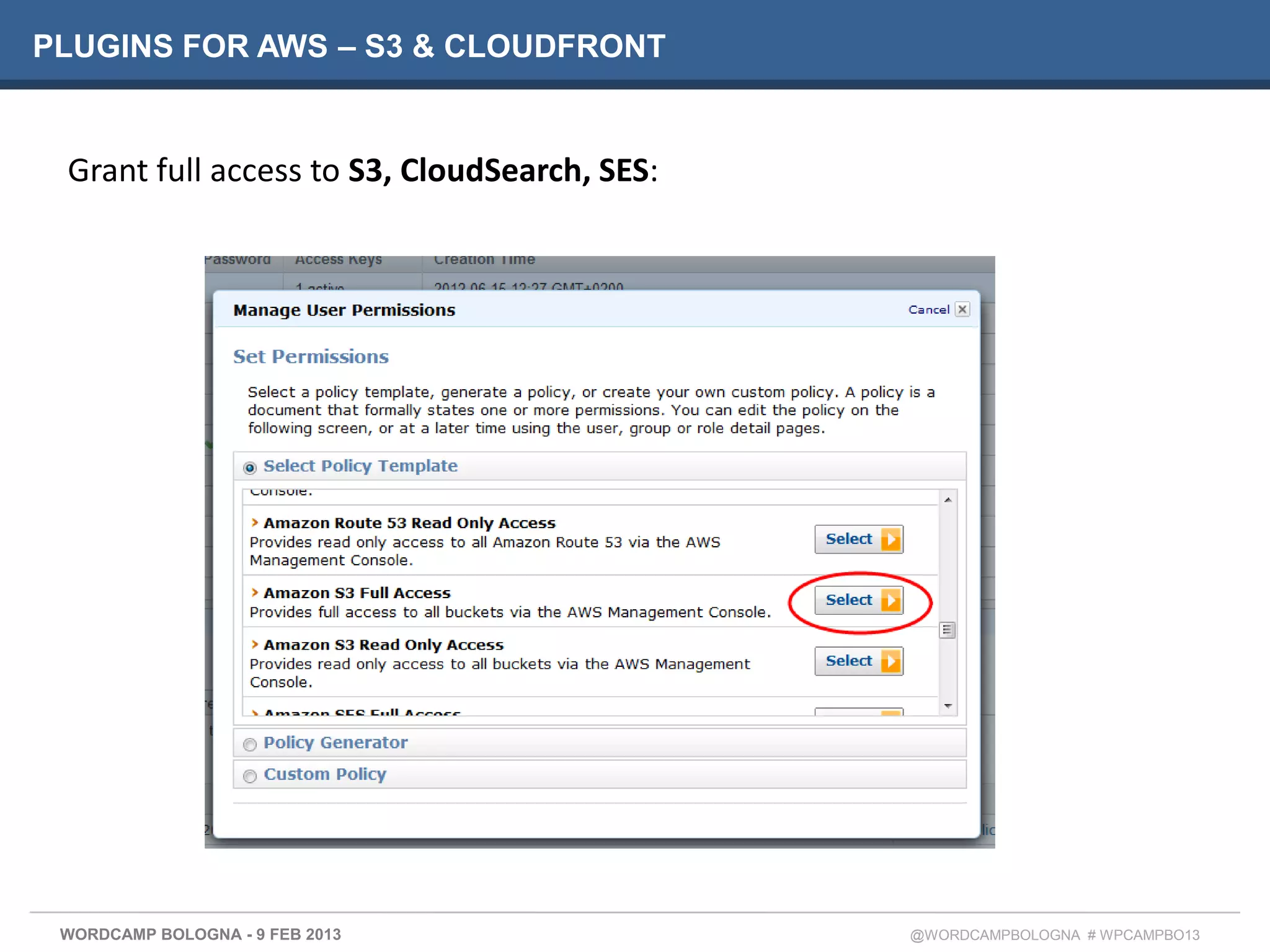The width and height of the screenshot is (1270, 952).
Task: Click the policy list scrollbar thumb
Action: point(948,630)
